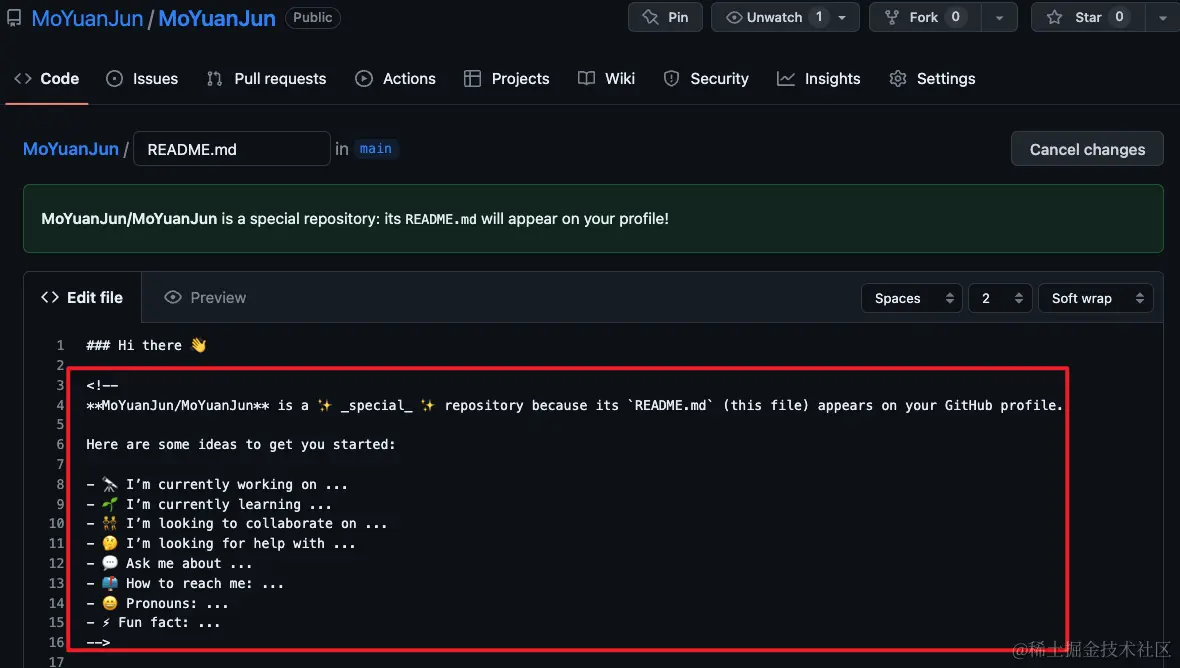Click the Pin repository button
This screenshot has height=668, width=1180.
point(665,17)
